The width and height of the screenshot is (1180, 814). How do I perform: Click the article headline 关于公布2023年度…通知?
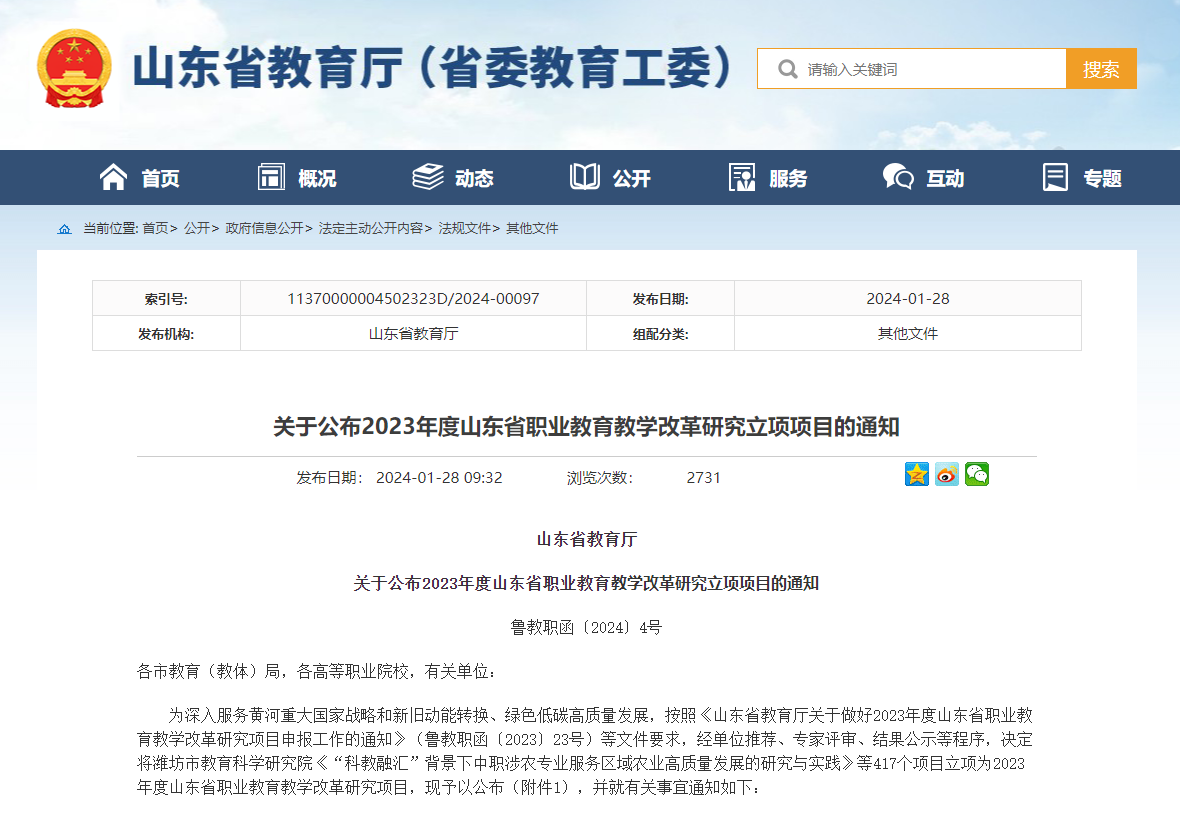(x=586, y=427)
